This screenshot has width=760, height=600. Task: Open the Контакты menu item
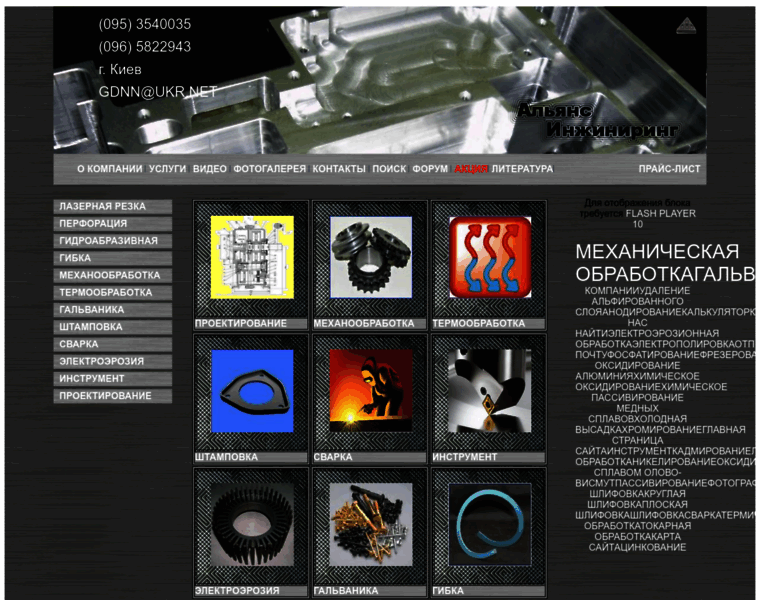tap(339, 169)
